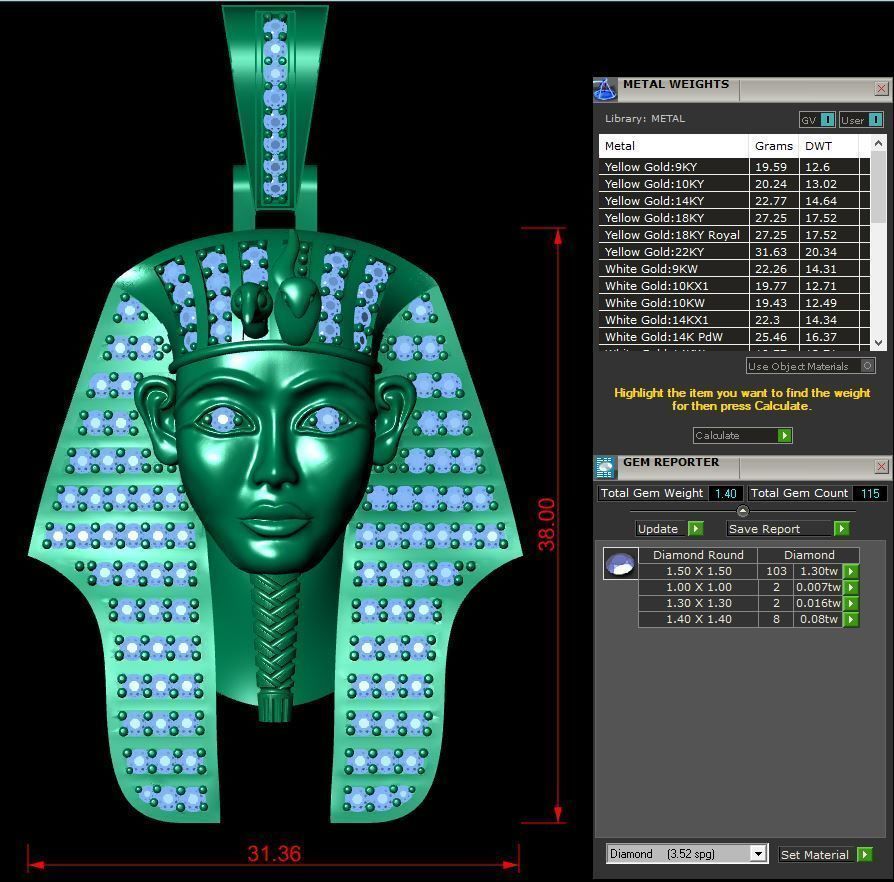Screen dimensions: 894x882
Task: Click the green arrow beside Save Report
Action: point(842,529)
